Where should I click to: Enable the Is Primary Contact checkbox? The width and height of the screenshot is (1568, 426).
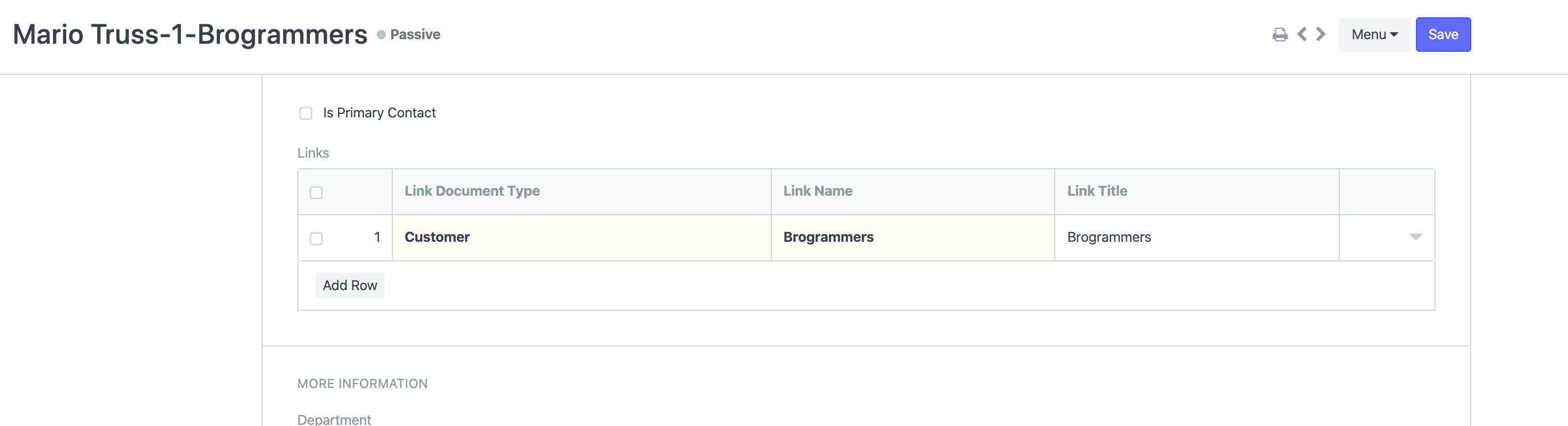(305, 113)
